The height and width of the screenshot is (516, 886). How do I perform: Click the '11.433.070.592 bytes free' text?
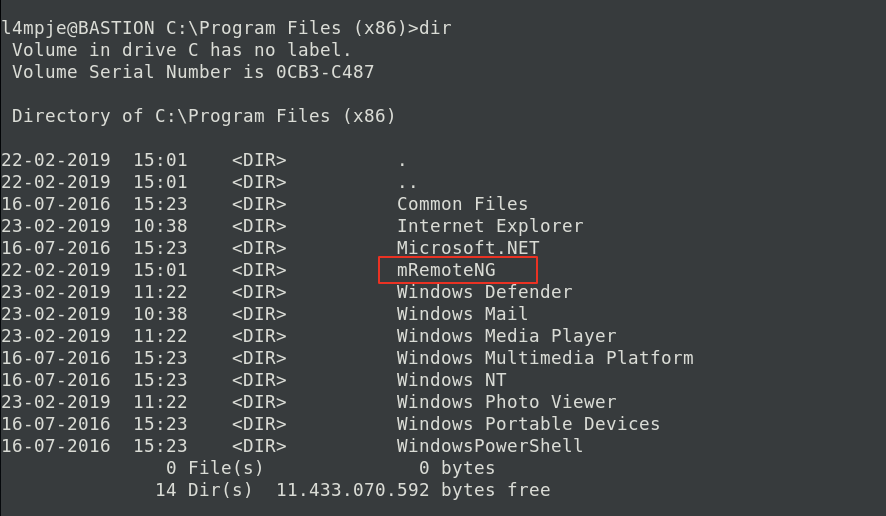(413, 490)
